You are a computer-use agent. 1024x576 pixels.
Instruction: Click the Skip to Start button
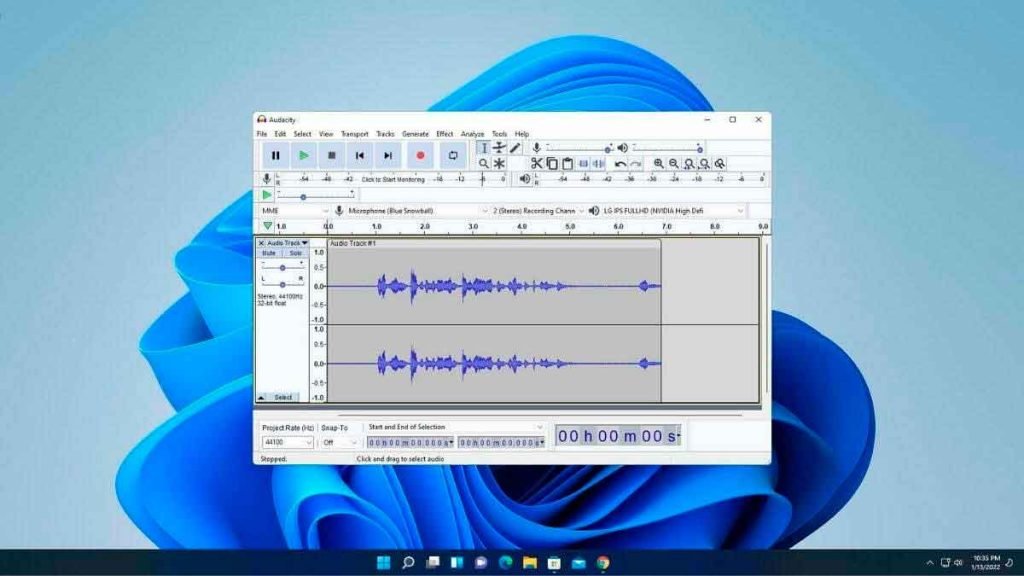[359, 155]
